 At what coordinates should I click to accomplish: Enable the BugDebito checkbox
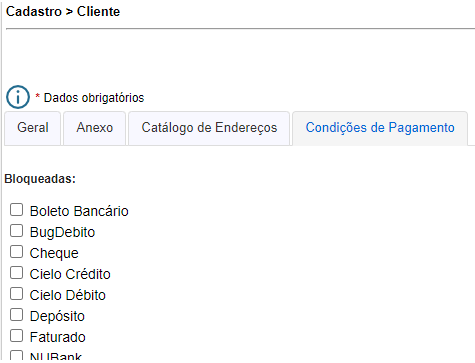(x=16, y=231)
